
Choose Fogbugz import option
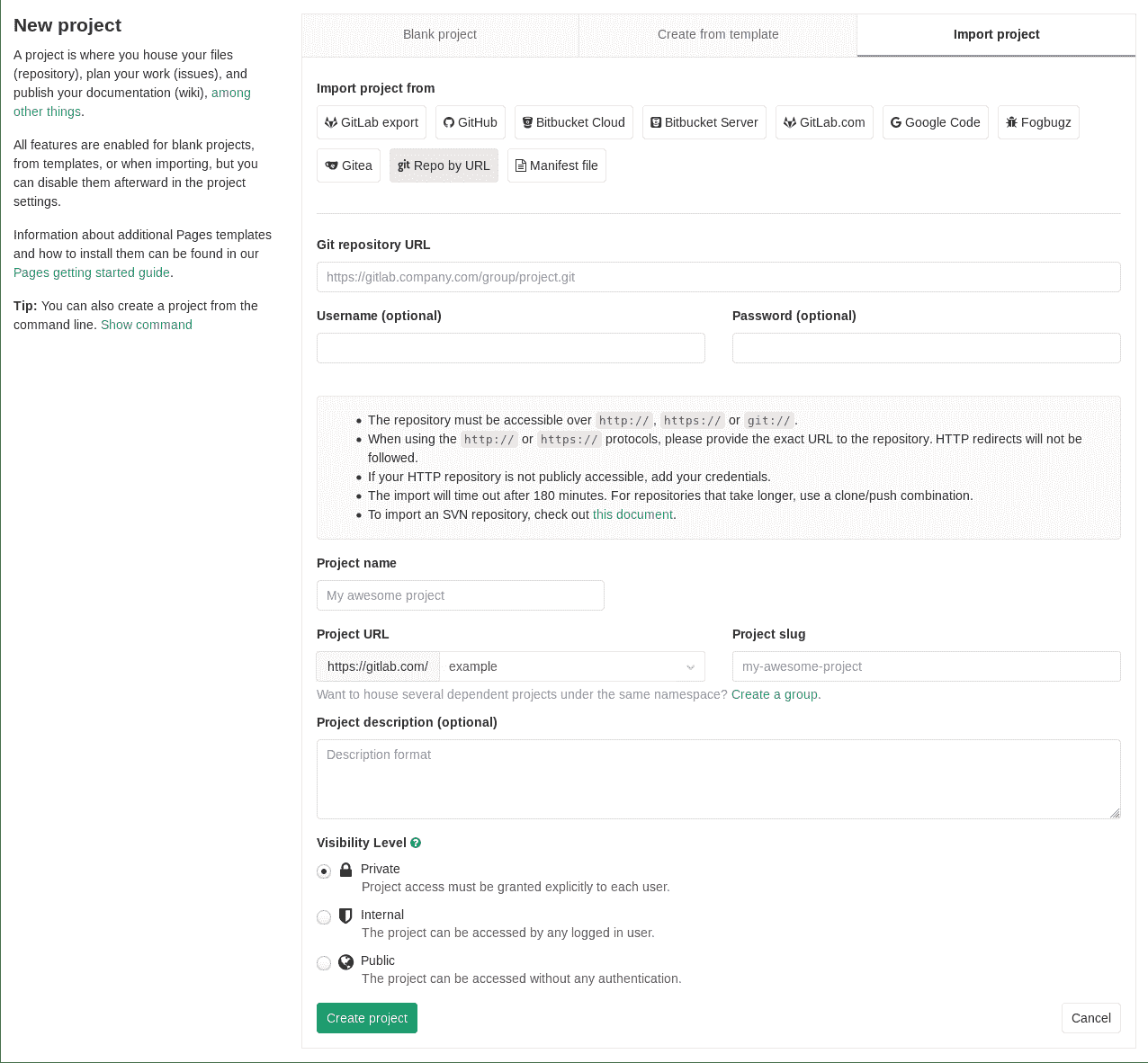coord(1037,122)
